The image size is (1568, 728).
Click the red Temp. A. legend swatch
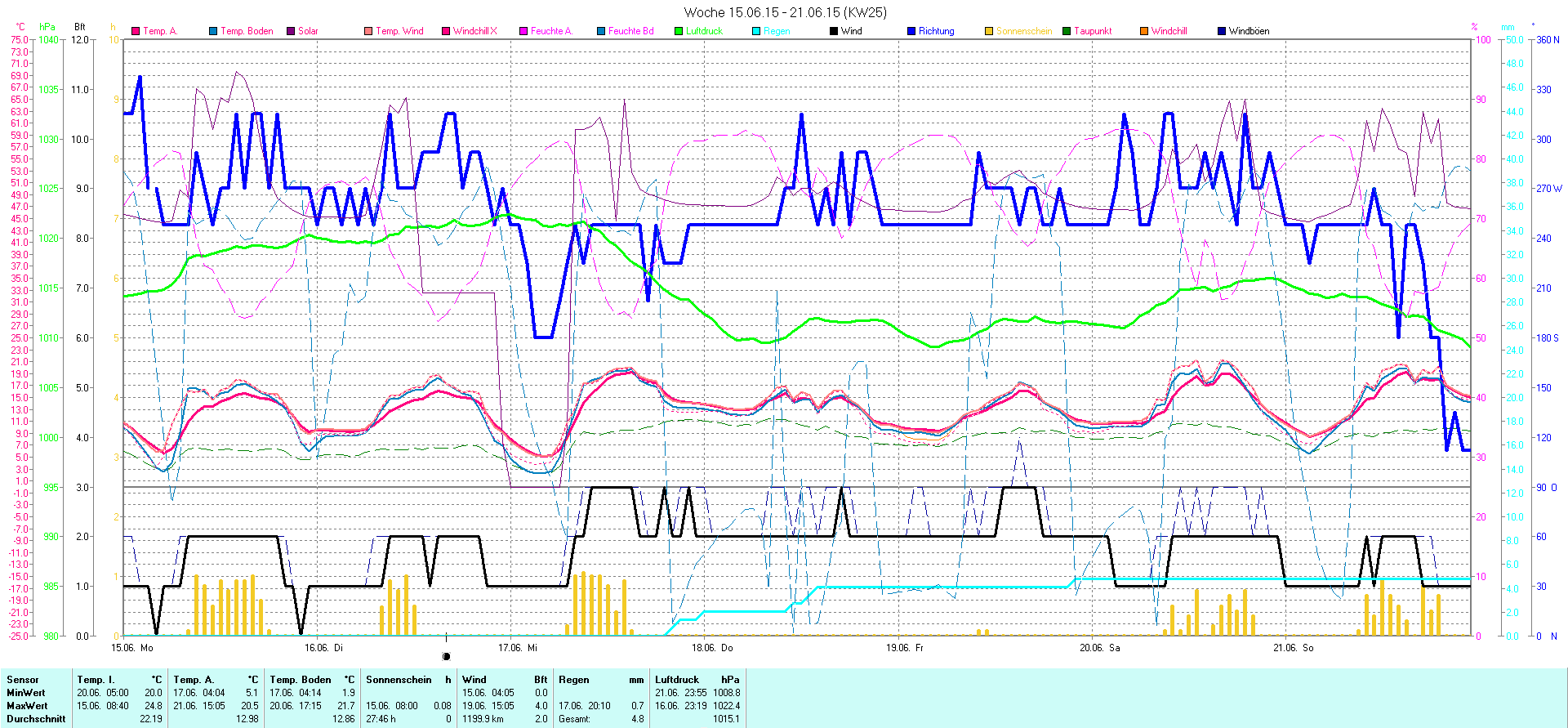coord(136,31)
